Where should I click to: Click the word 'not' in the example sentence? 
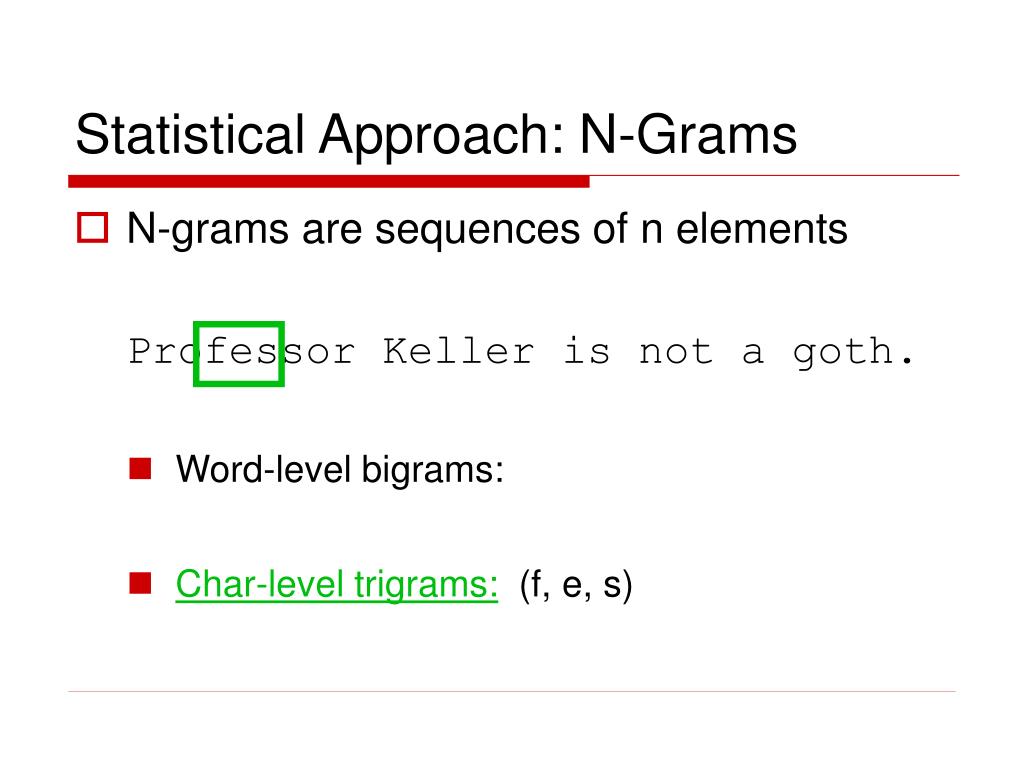click(676, 353)
